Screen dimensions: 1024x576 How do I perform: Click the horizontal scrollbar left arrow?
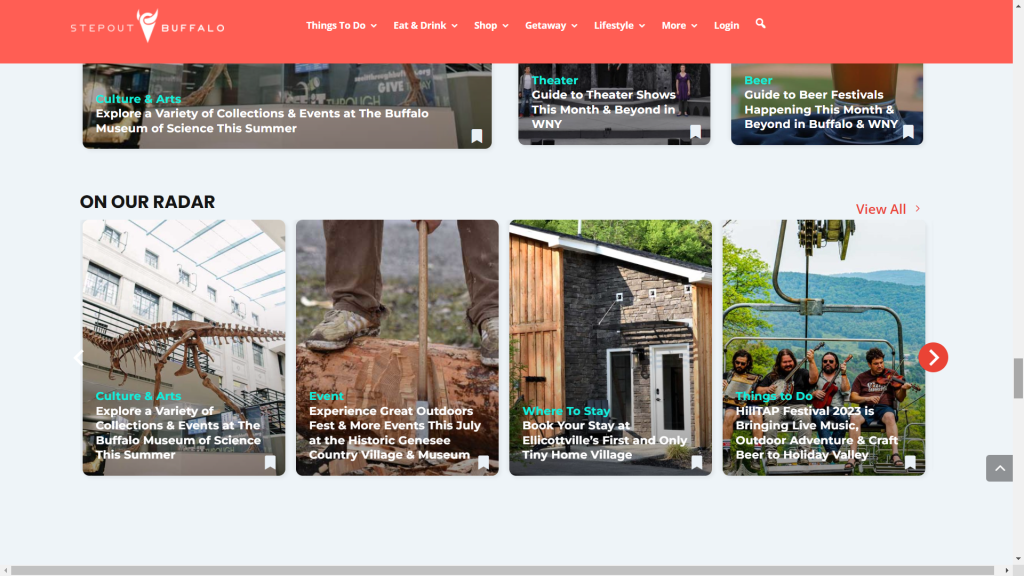tap(5, 571)
